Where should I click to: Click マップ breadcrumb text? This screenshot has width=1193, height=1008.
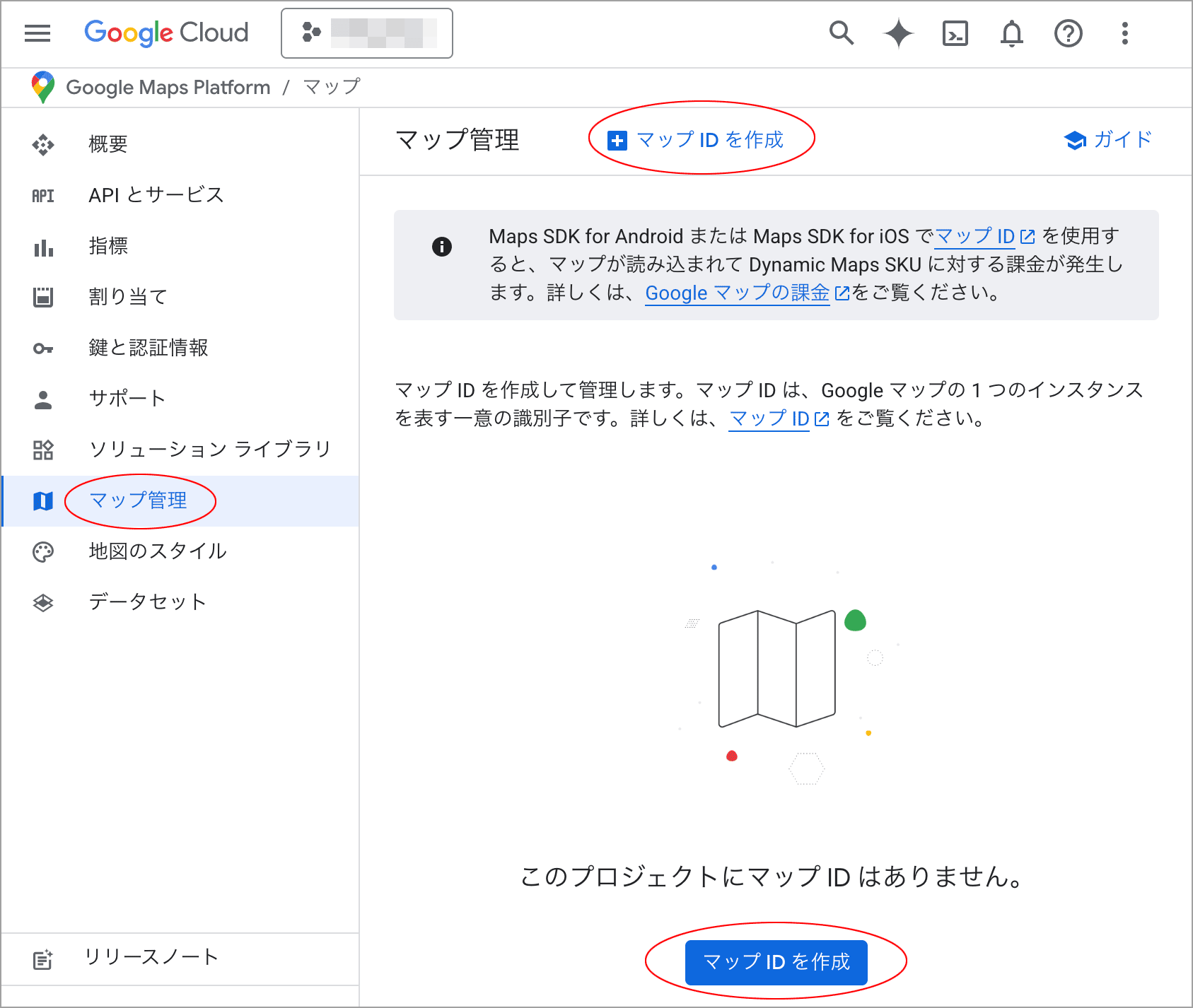(332, 87)
